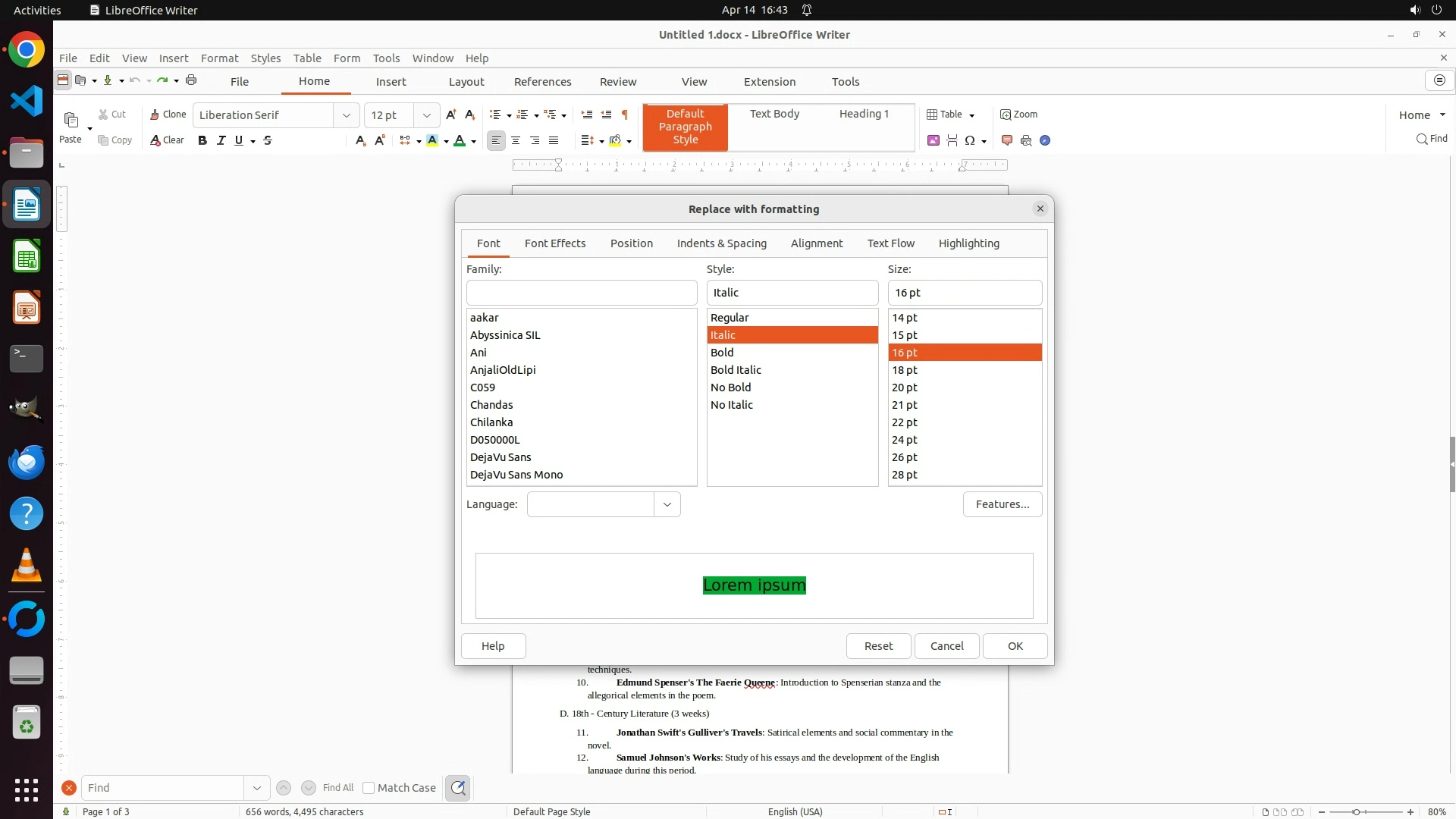This screenshot has width=1456, height=819.
Task: Click the Strikethrough icon
Action: (268, 140)
